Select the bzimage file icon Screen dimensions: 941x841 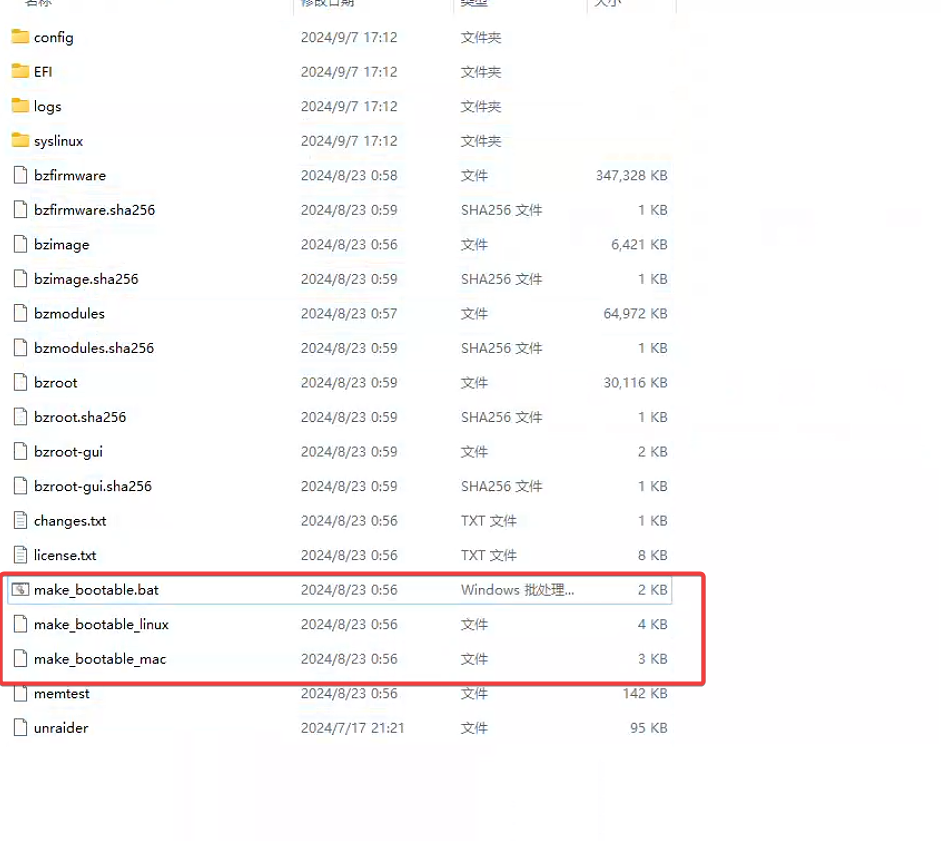point(20,244)
